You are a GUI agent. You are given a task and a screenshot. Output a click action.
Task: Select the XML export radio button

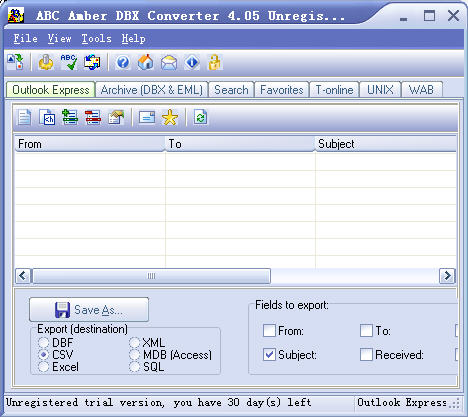pos(134,342)
